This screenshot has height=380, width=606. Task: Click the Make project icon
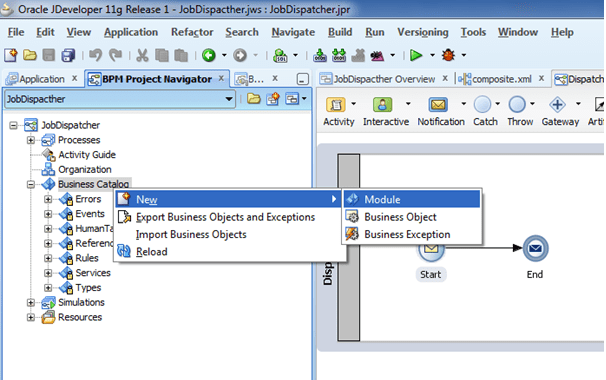pyautogui.click(x=320, y=55)
